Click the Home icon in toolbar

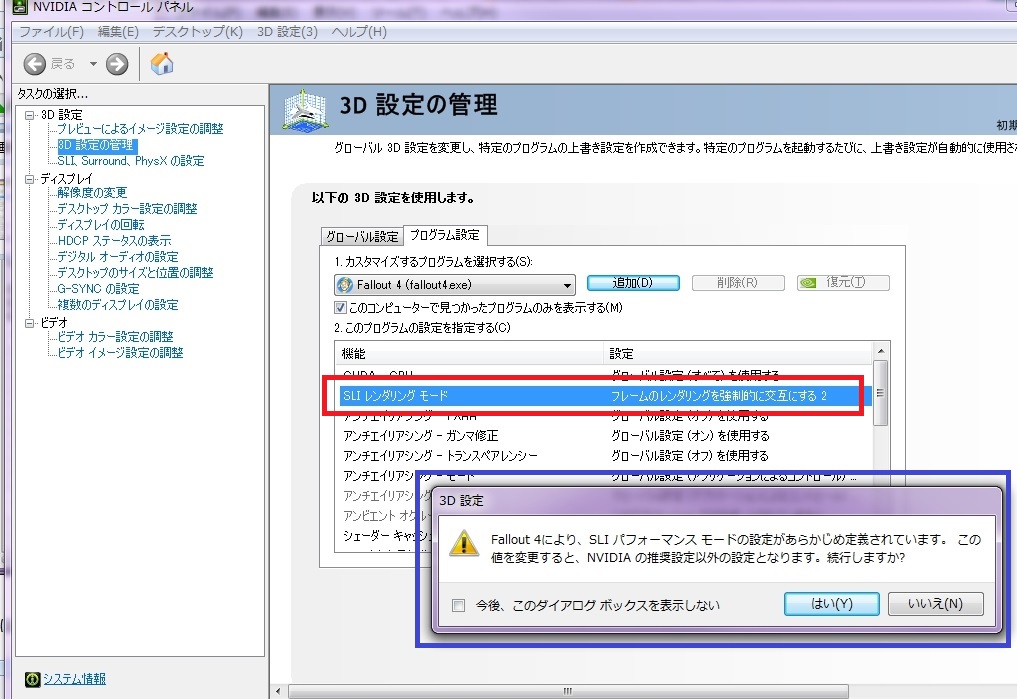[162, 64]
